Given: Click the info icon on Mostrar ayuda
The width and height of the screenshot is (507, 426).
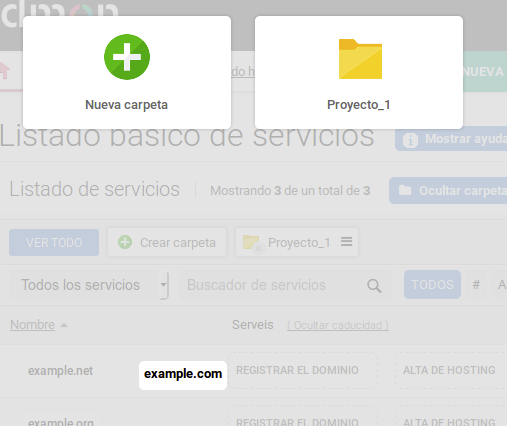Looking at the screenshot, I should (410, 140).
